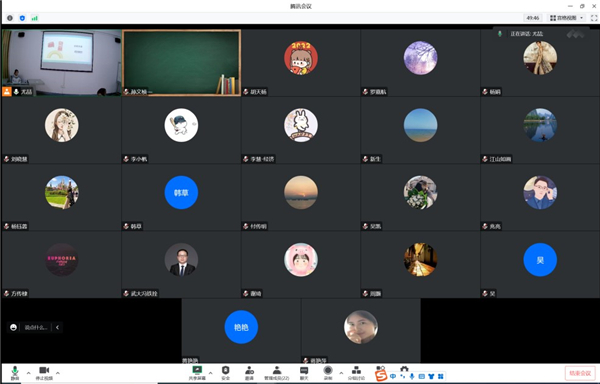Expand audio options arrow beside the microphone
This screenshot has height=384, width=600.
(28, 373)
